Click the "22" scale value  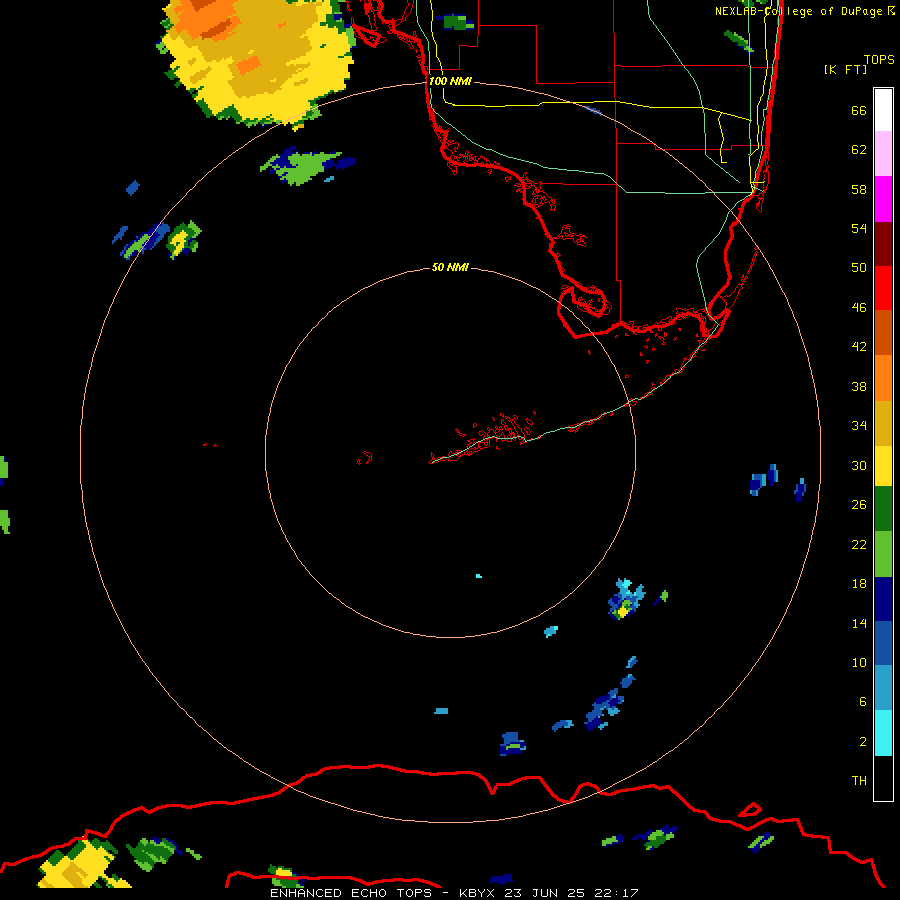tap(859, 544)
